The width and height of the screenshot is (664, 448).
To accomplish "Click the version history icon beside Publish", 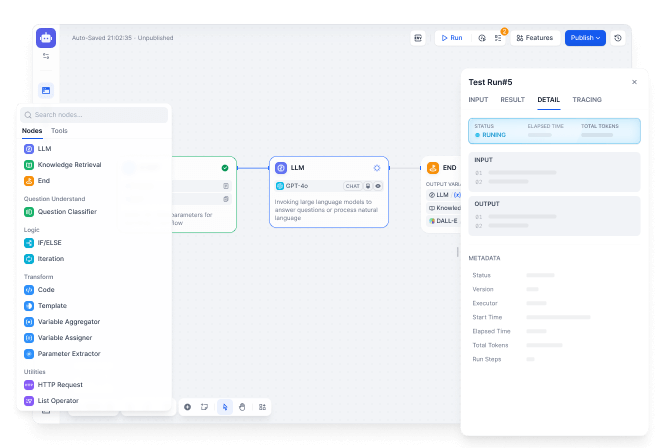I will [x=618, y=38].
